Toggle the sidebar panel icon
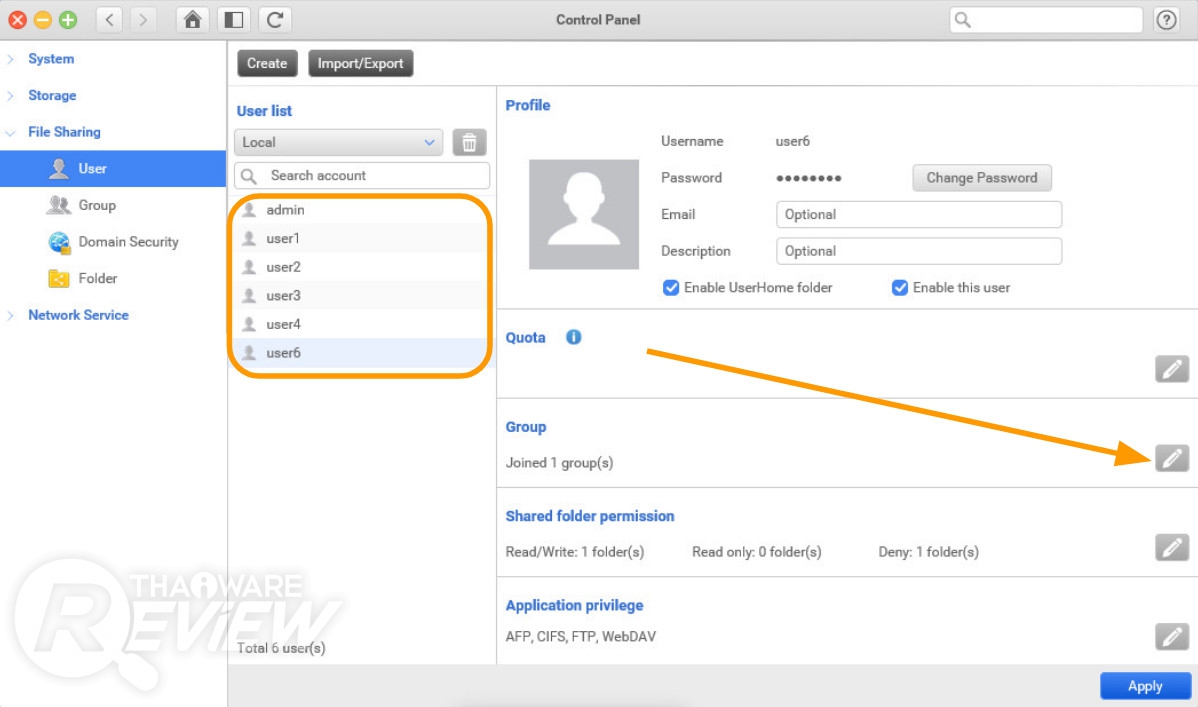Image resolution: width=1198 pixels, height=707 pixels. pyautogui.click(x=234, y=20)
